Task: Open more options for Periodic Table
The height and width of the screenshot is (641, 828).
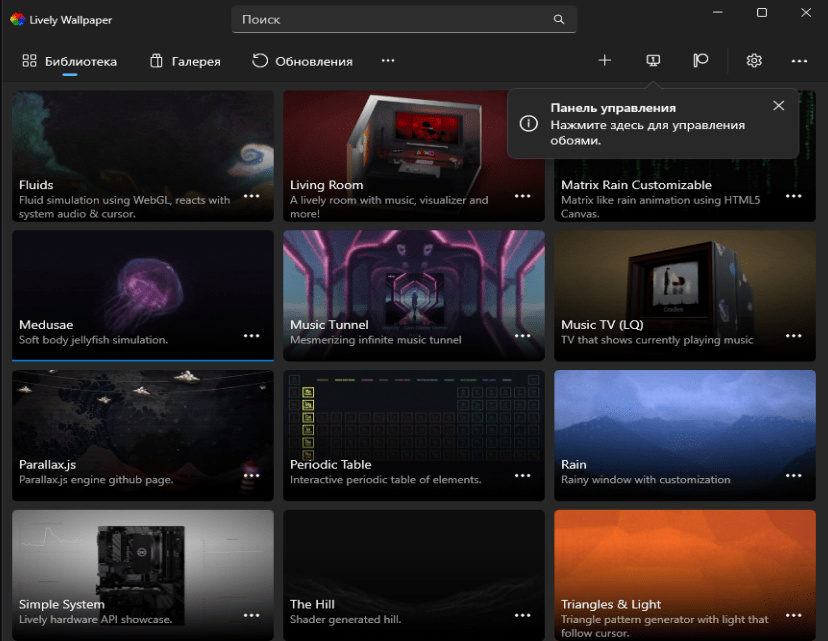Action: click(x=522, y=475)
